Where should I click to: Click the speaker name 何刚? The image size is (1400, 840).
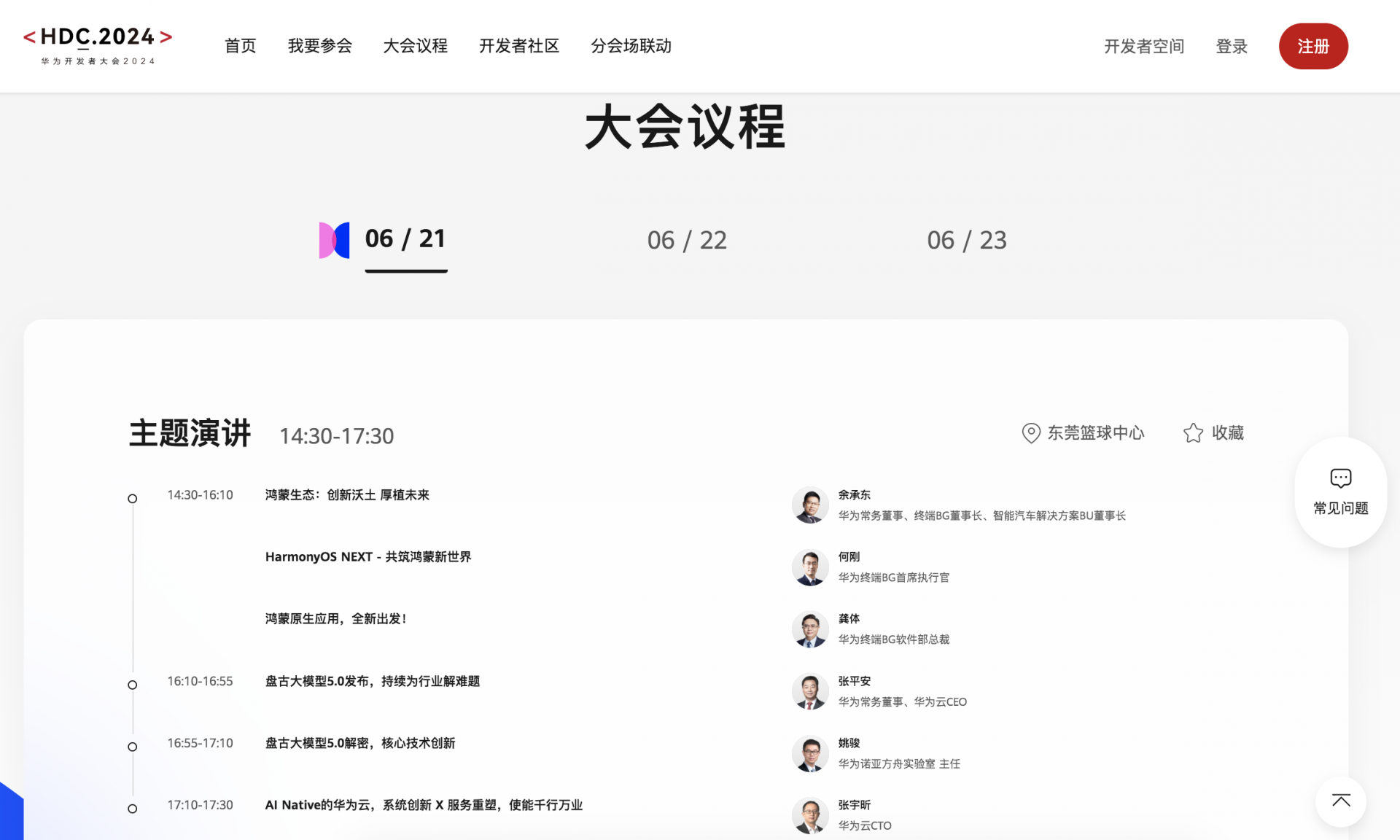(849, 557)
